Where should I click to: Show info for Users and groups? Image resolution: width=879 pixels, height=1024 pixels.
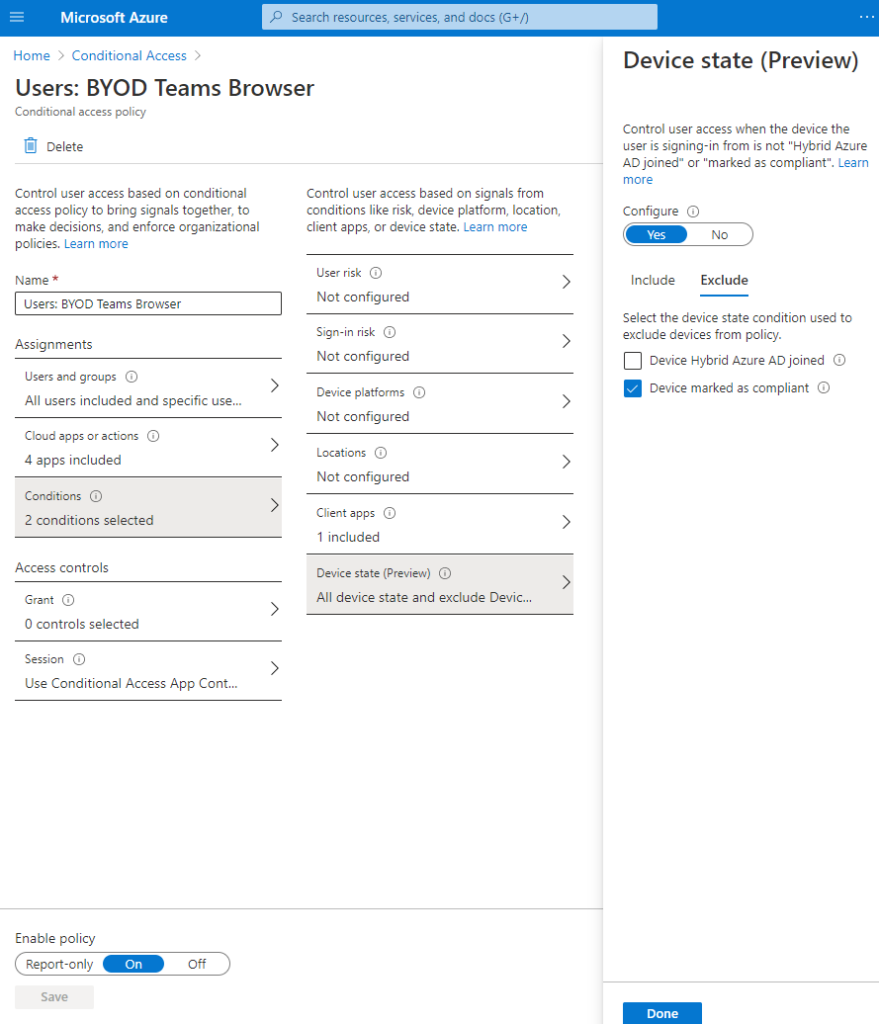point(131,377)
